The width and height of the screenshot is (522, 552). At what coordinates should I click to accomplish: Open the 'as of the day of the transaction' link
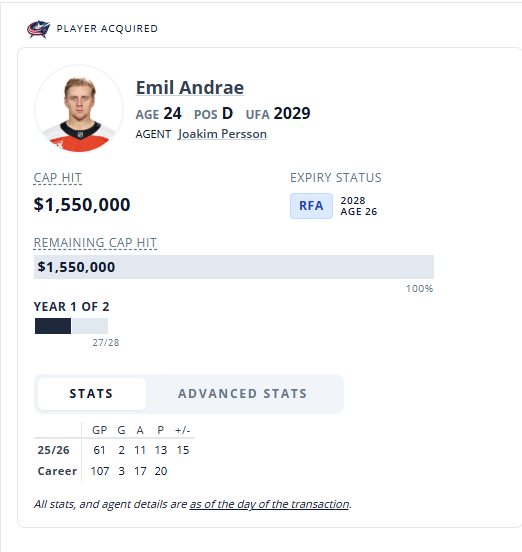pyautogui.click(x=269, y=504)
